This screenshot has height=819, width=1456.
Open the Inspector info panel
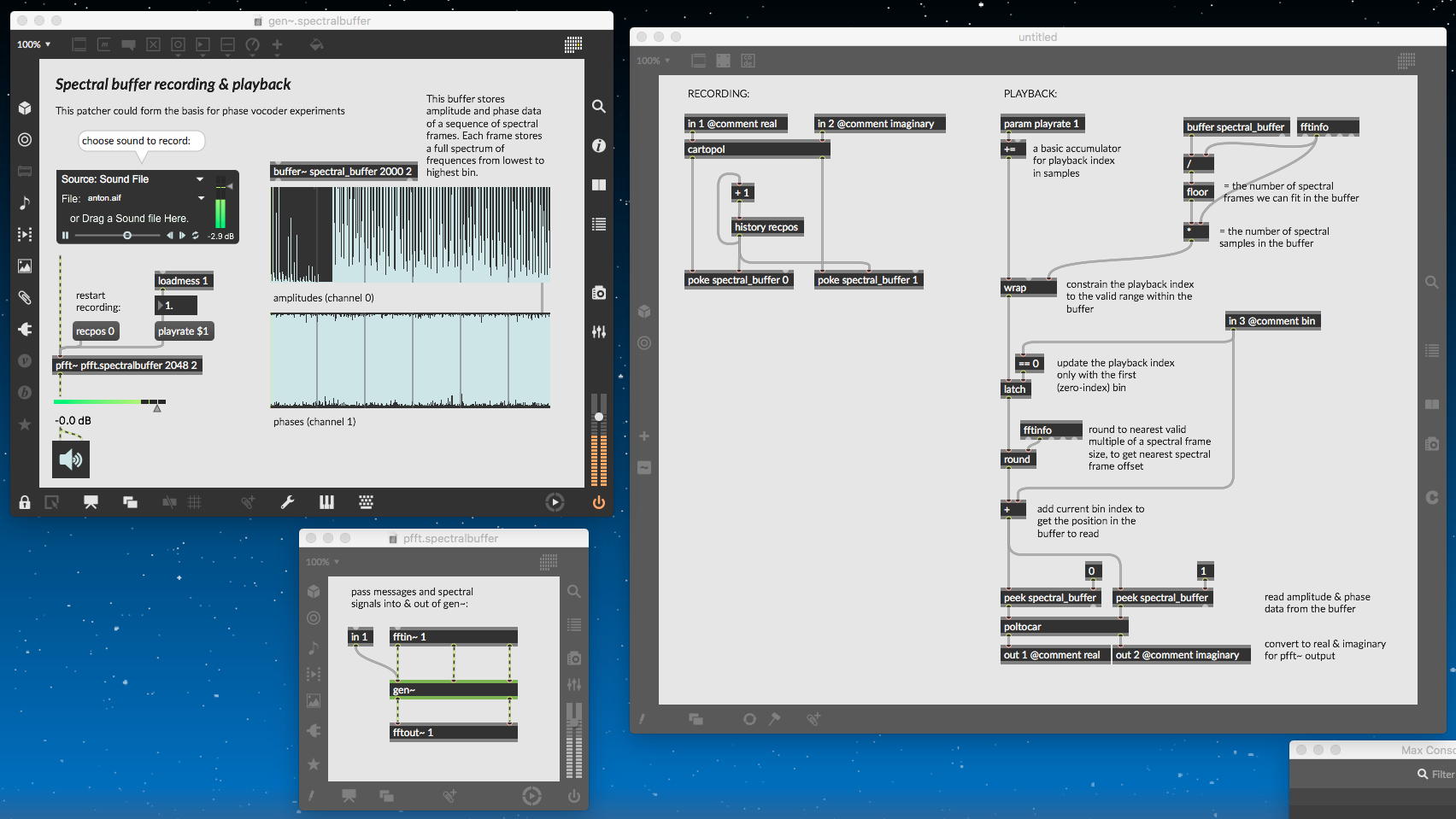(599, 146)
